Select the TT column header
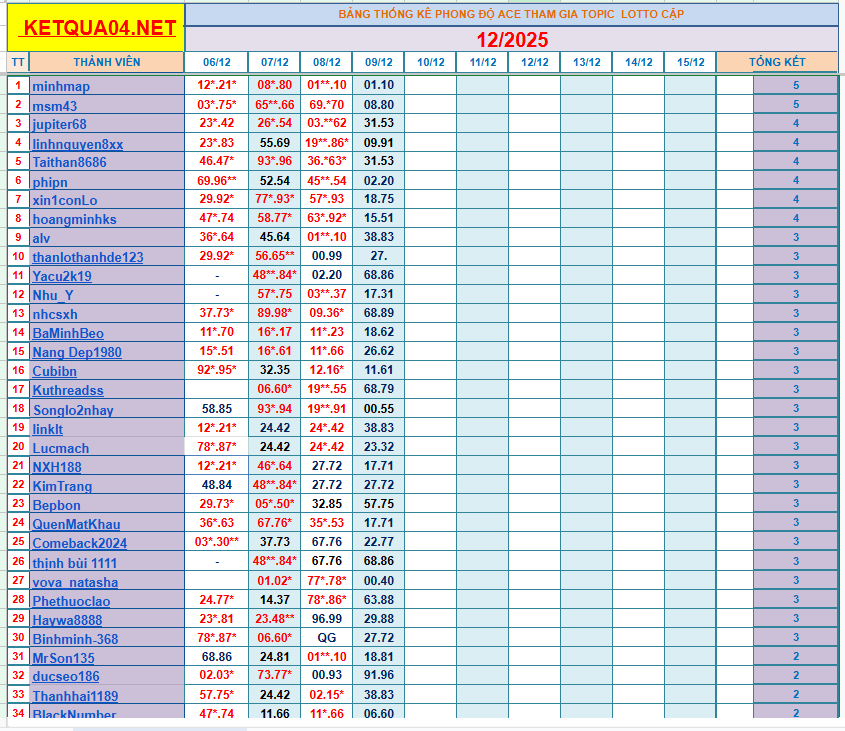Screen dimensions: 845x731 pos(16,61)
